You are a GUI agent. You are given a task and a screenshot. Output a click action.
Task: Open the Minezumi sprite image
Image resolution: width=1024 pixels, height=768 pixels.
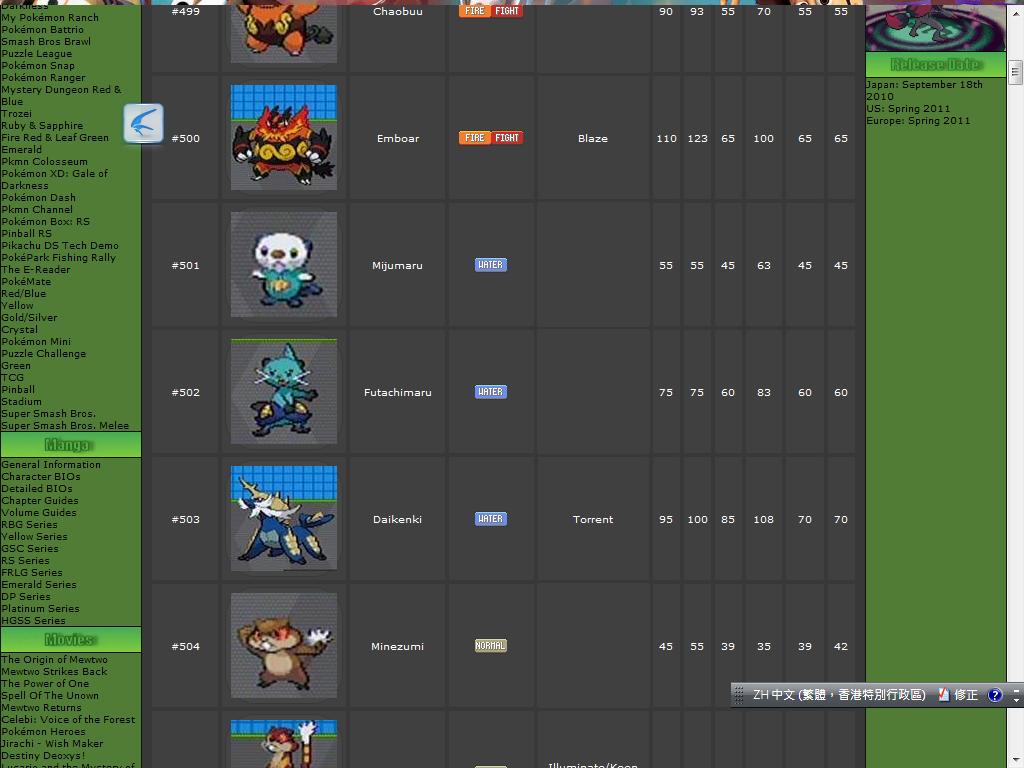pos(284,645)
